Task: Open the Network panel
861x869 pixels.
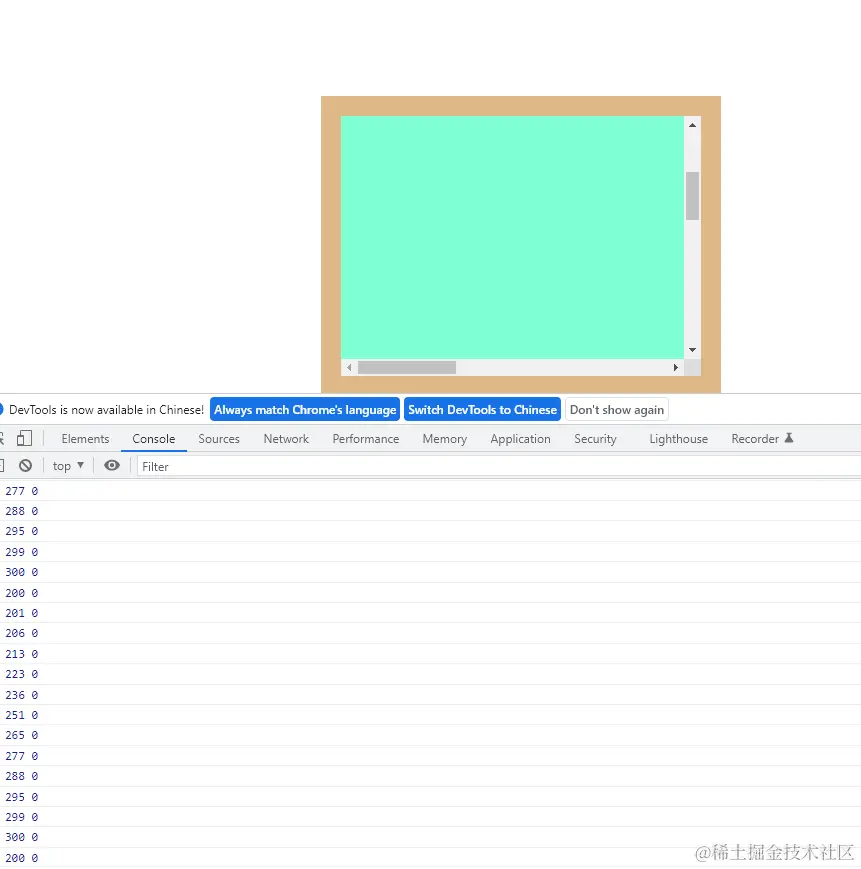Action: tap(286, 438)
